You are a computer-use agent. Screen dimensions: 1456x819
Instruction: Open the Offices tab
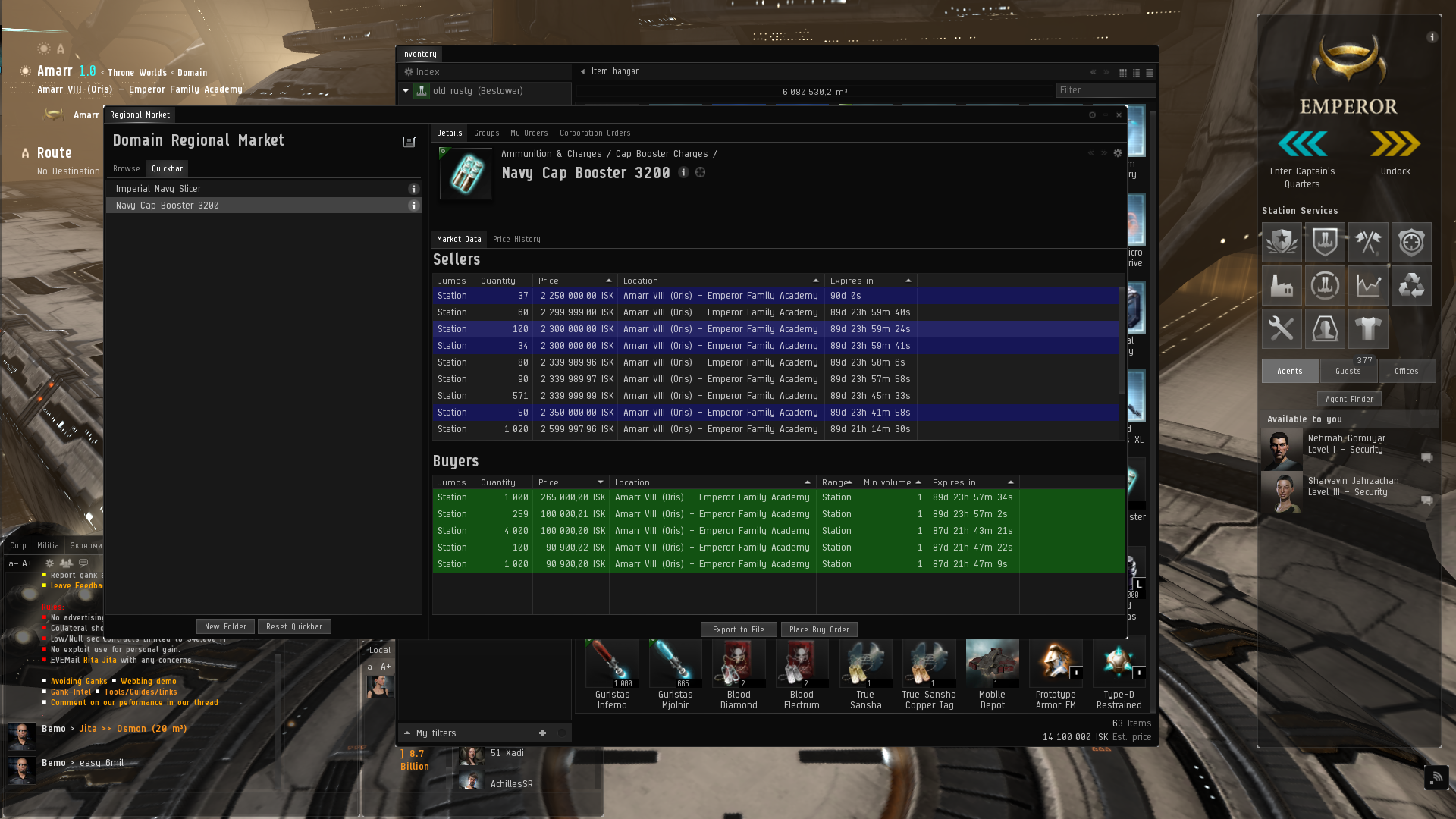(1406, 371)
